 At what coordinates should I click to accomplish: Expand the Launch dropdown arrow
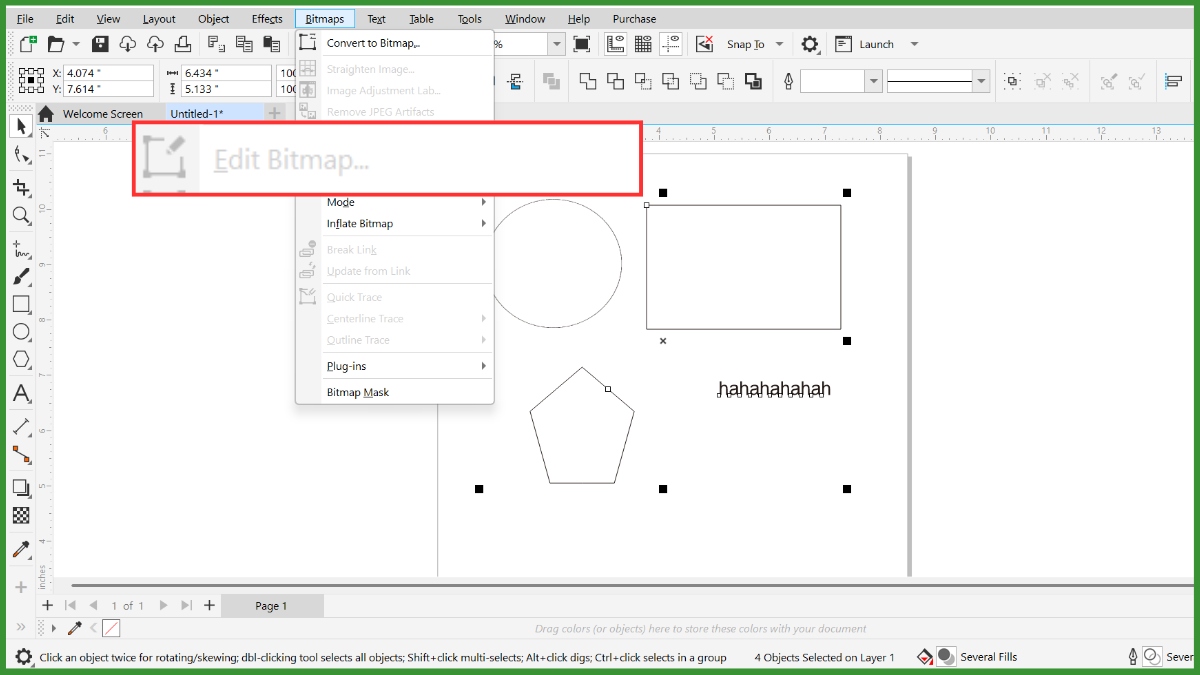click(914, 44)
